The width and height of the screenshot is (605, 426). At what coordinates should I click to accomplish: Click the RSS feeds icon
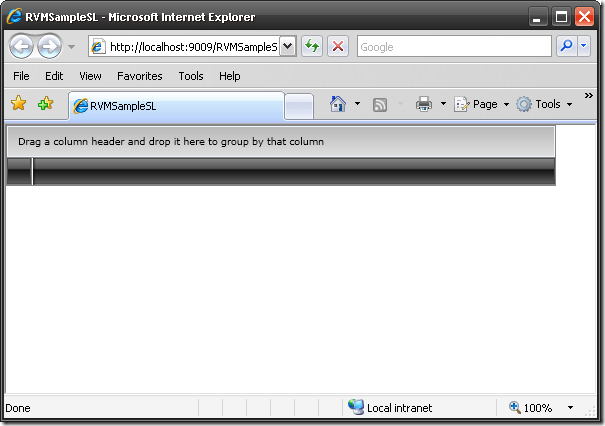380,104
